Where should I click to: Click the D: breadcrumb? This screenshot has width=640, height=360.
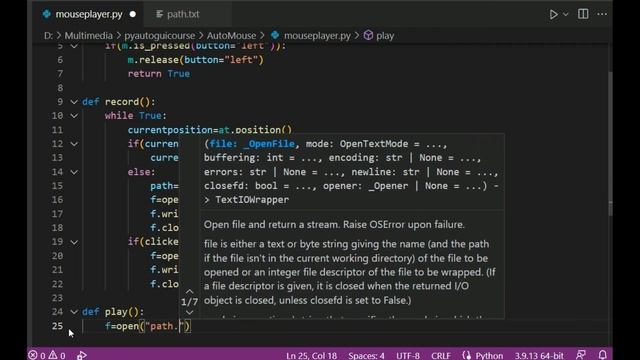pos(48,36)
